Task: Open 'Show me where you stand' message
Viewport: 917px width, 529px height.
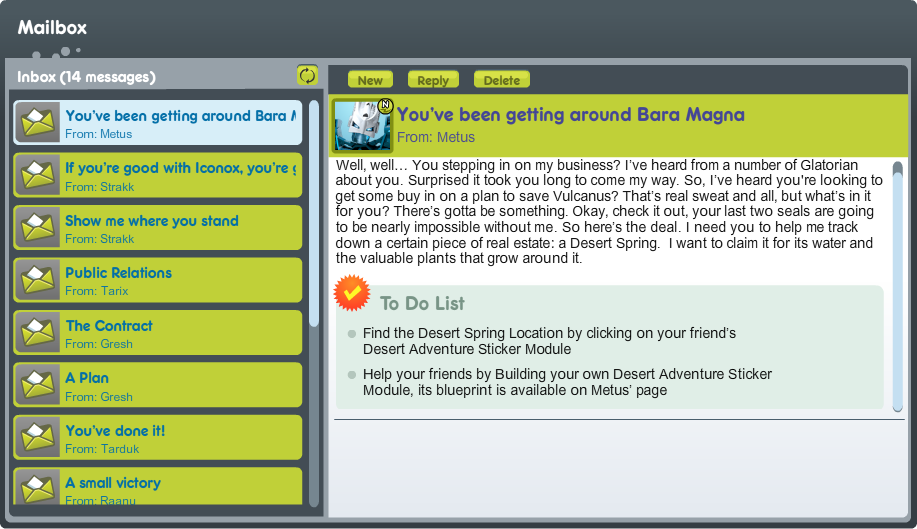Action: coord(158,227)
